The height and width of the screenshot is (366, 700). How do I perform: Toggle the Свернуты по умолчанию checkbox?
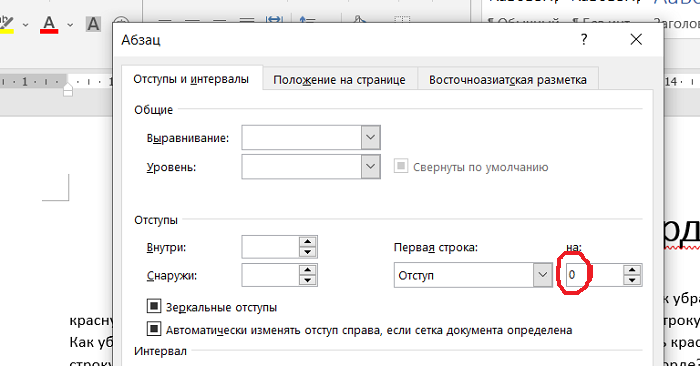400,166
